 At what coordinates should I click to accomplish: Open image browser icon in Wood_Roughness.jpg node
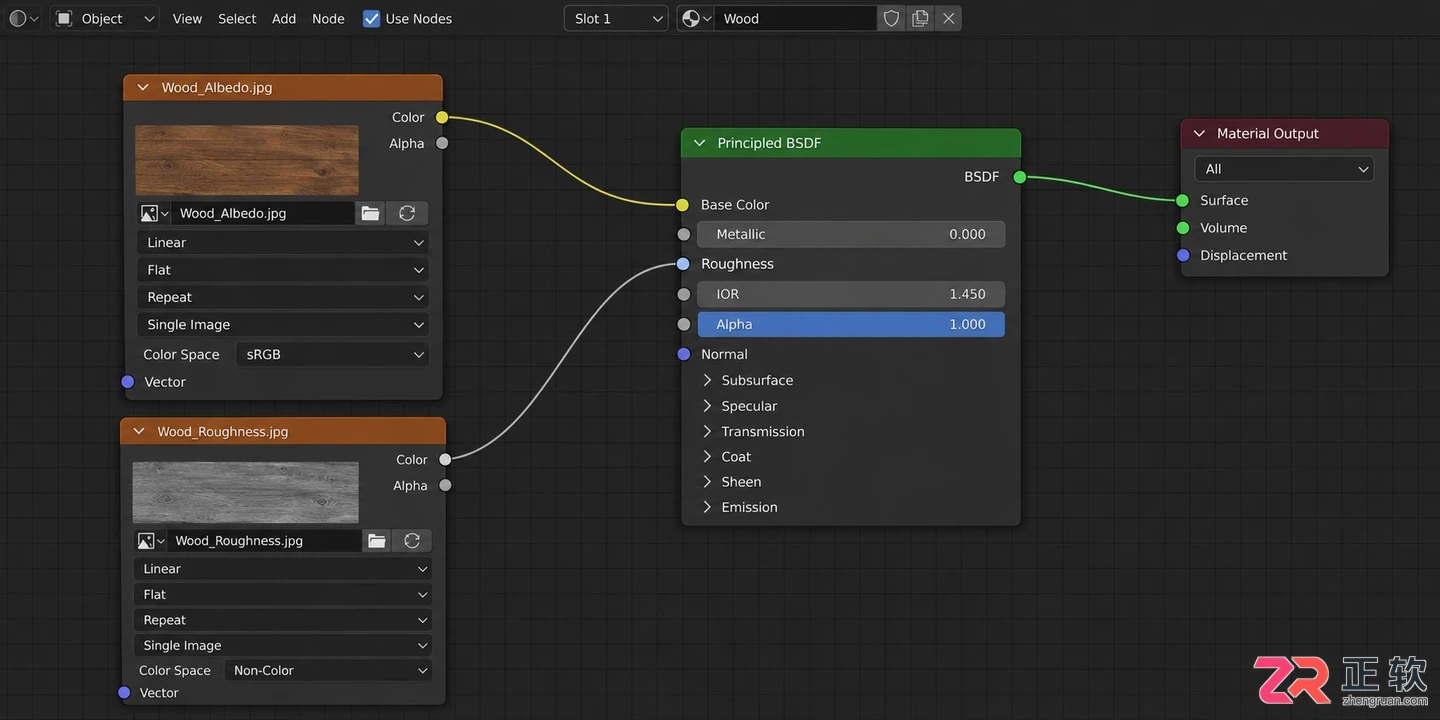(150, 541)
